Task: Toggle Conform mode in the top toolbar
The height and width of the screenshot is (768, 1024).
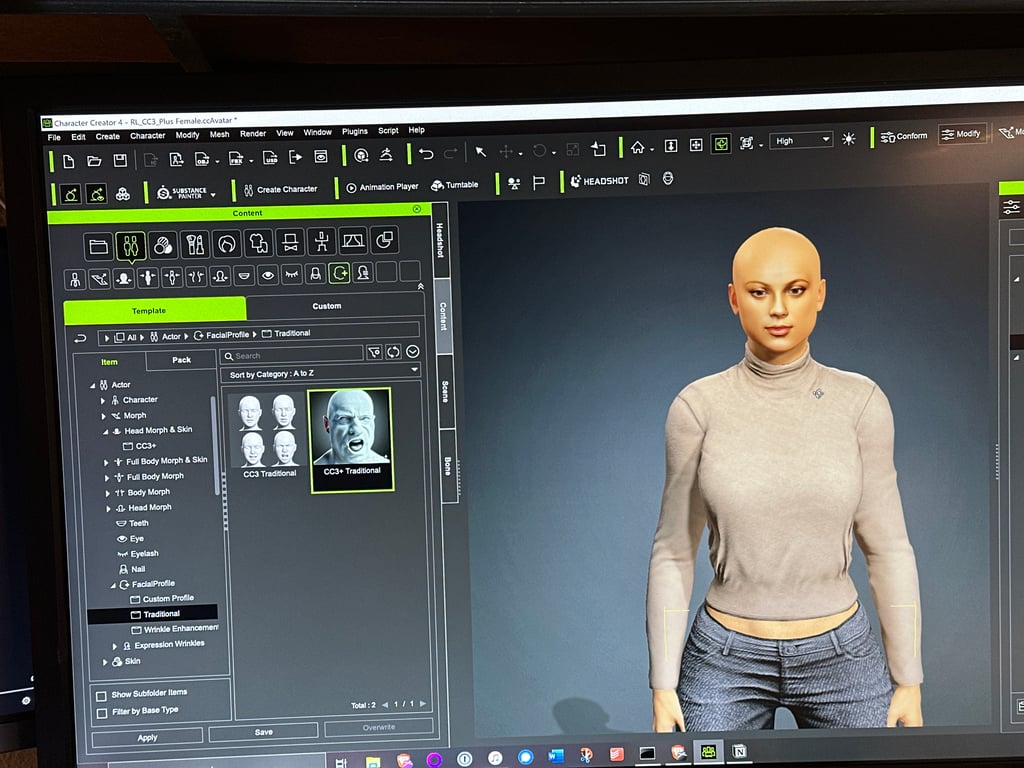Action: pos(903,136)
